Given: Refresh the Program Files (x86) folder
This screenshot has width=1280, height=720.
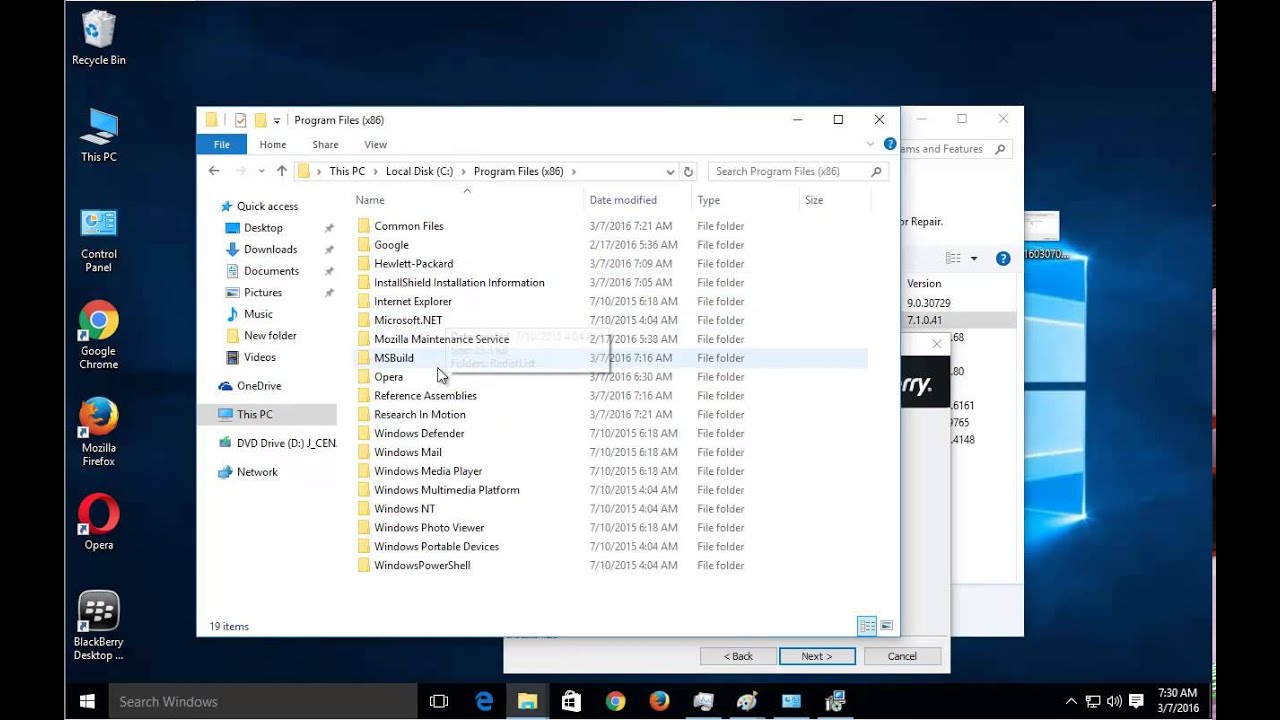Looking at the screenshot, I should click(x=688, y=171).
